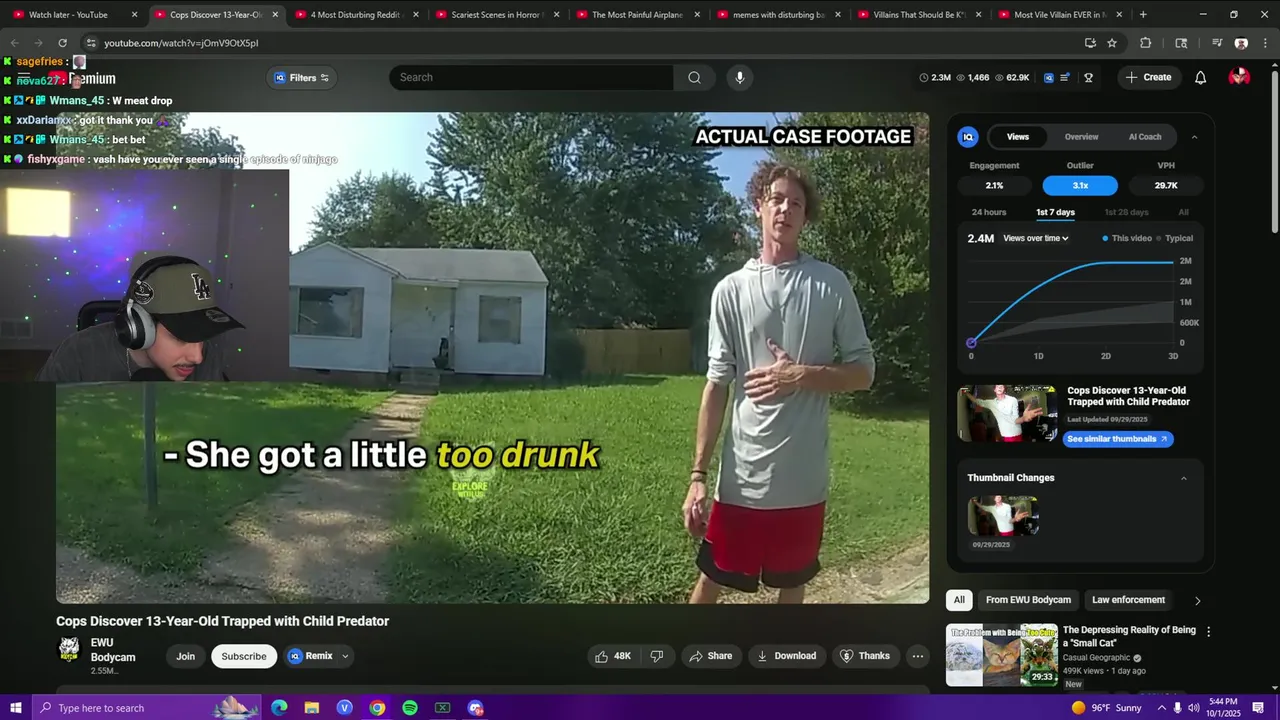Bookmark this page with the star icon
Image resolution: width=1280 pixels, height=720 pixels.
pos(1112,43)
